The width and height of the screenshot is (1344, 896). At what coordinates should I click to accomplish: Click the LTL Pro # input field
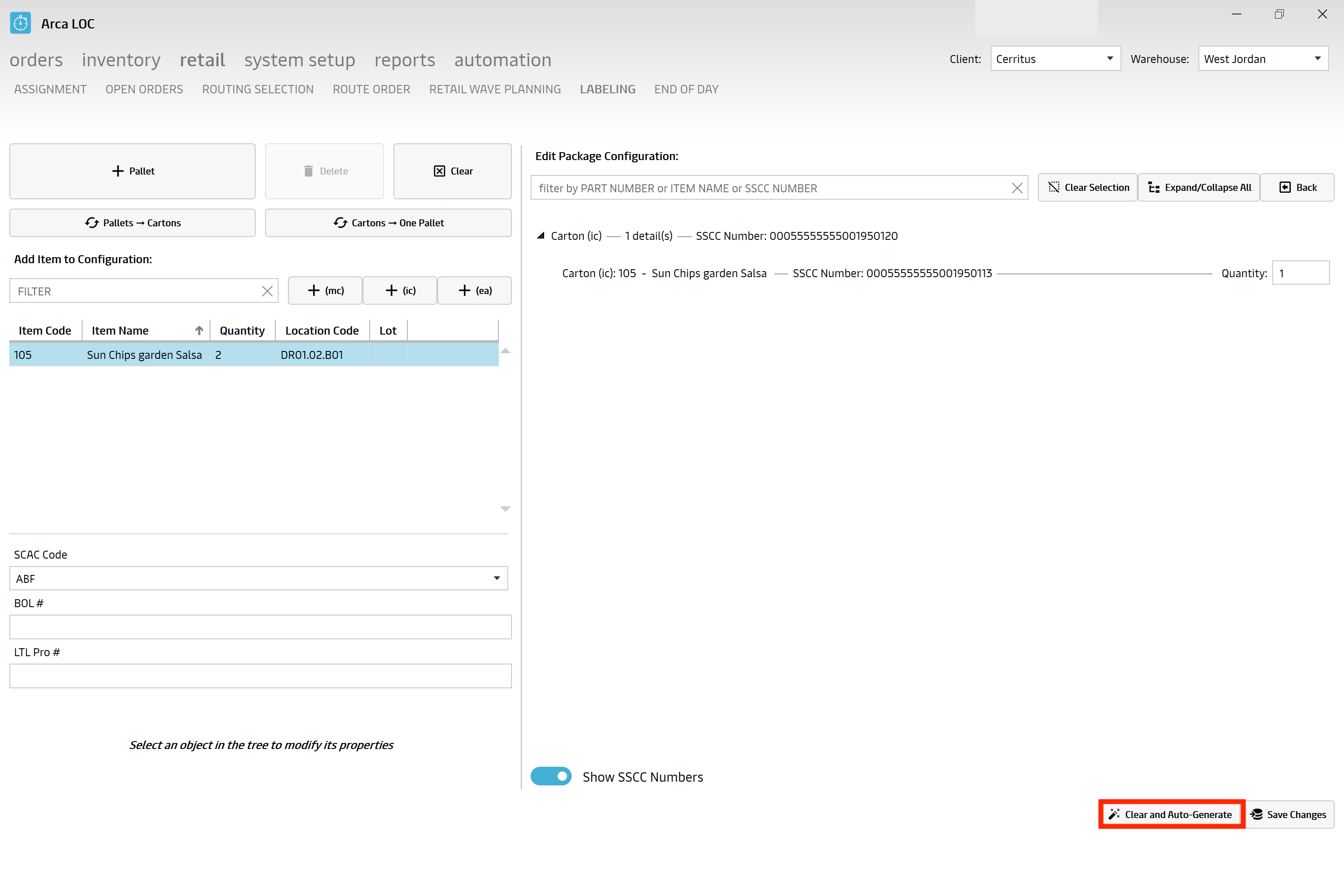(260, 676)
